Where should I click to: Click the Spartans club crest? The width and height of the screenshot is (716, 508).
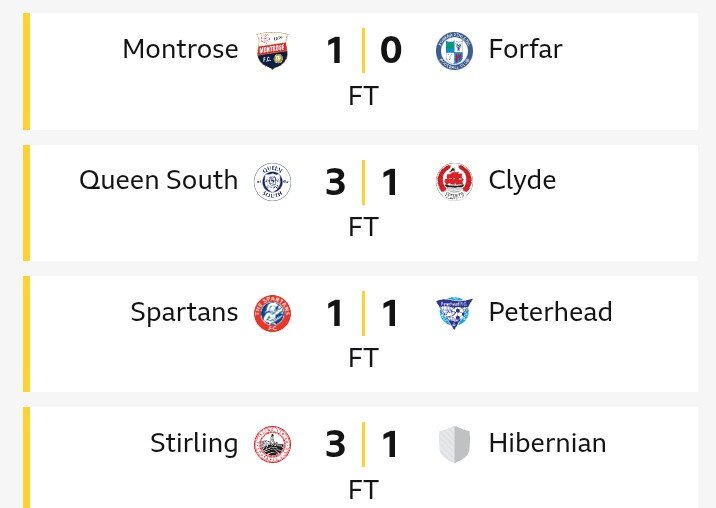(272, 313)
